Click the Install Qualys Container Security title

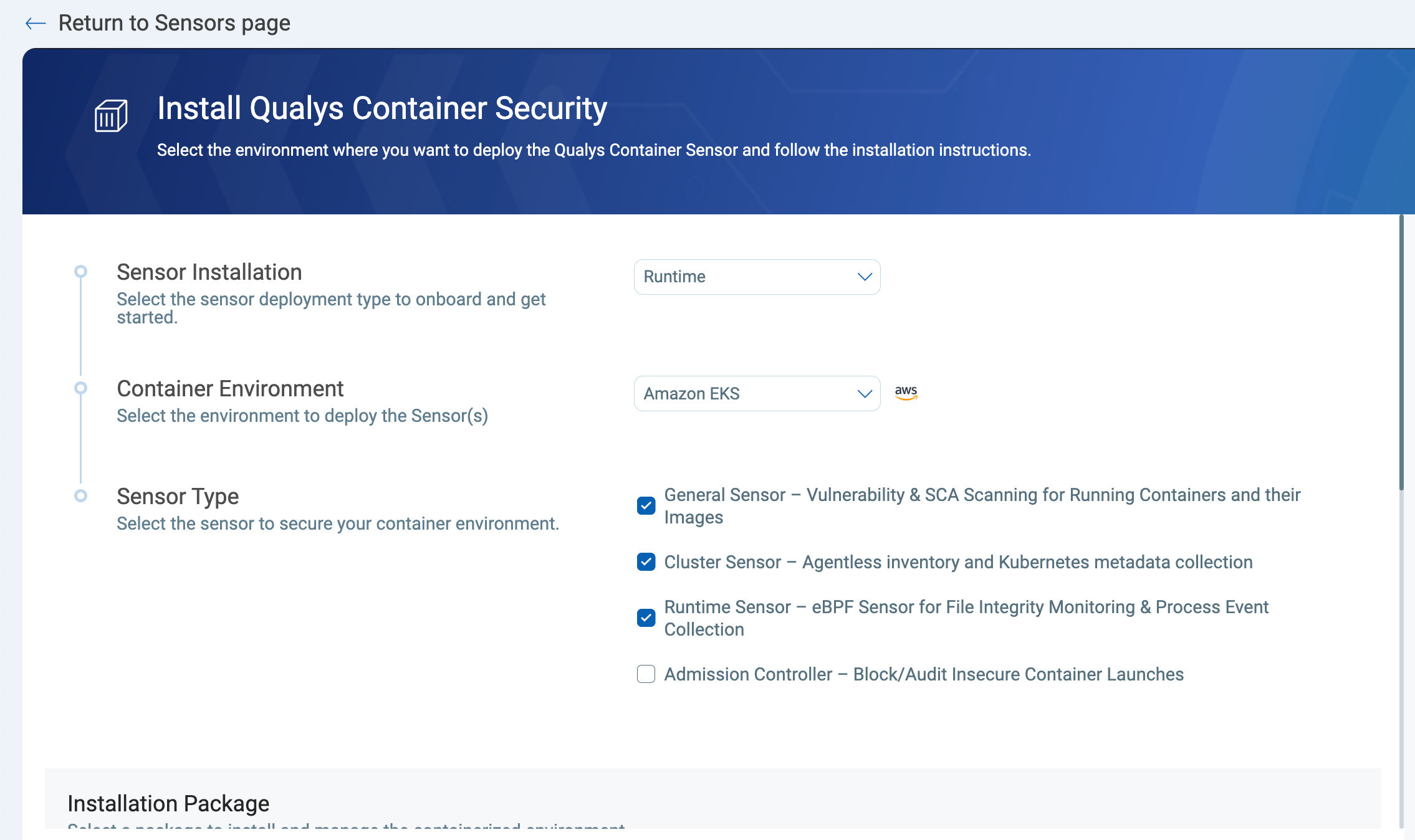pos(382,108)
